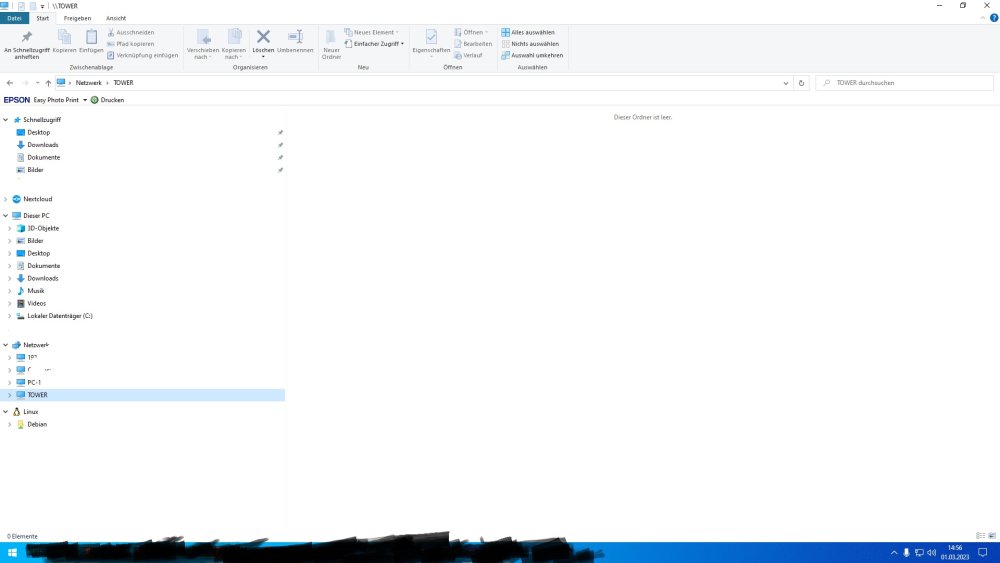The width and height of the screenshot is (1000, 563).
Task: Select Downloads under Schnellzugriff
Action: [42, 145]
